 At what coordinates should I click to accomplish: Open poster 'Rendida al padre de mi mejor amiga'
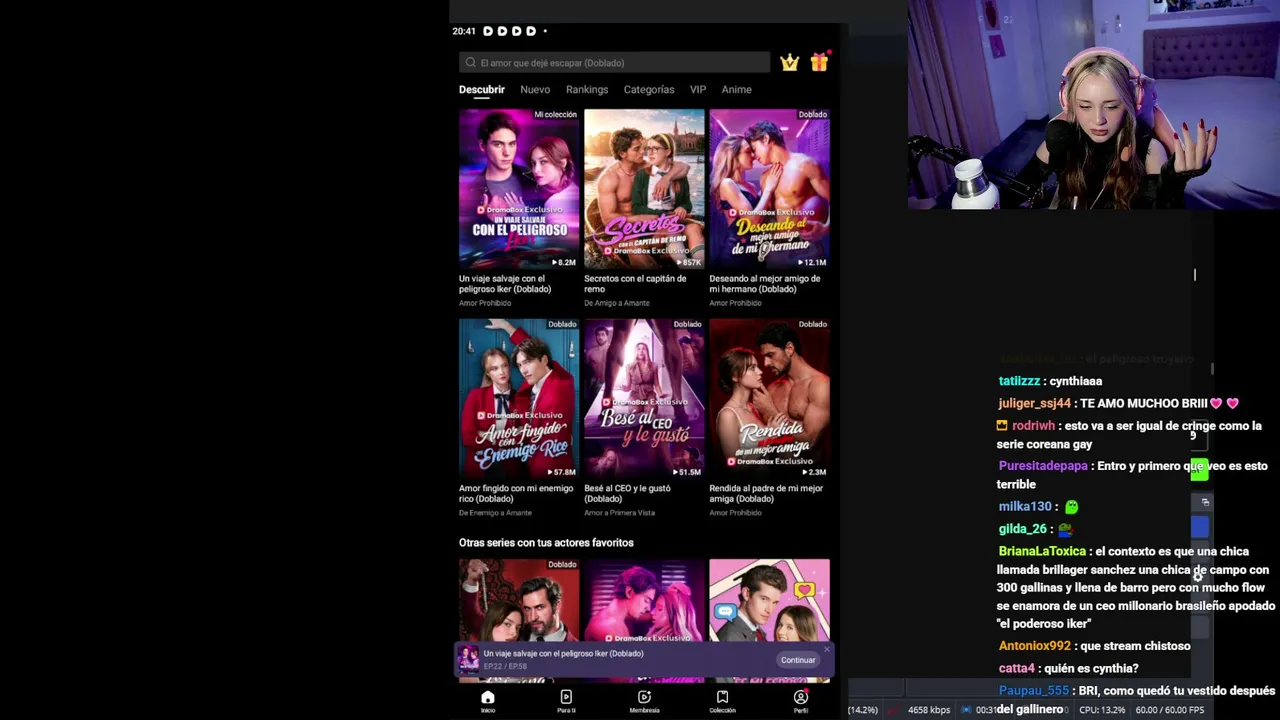769,398
